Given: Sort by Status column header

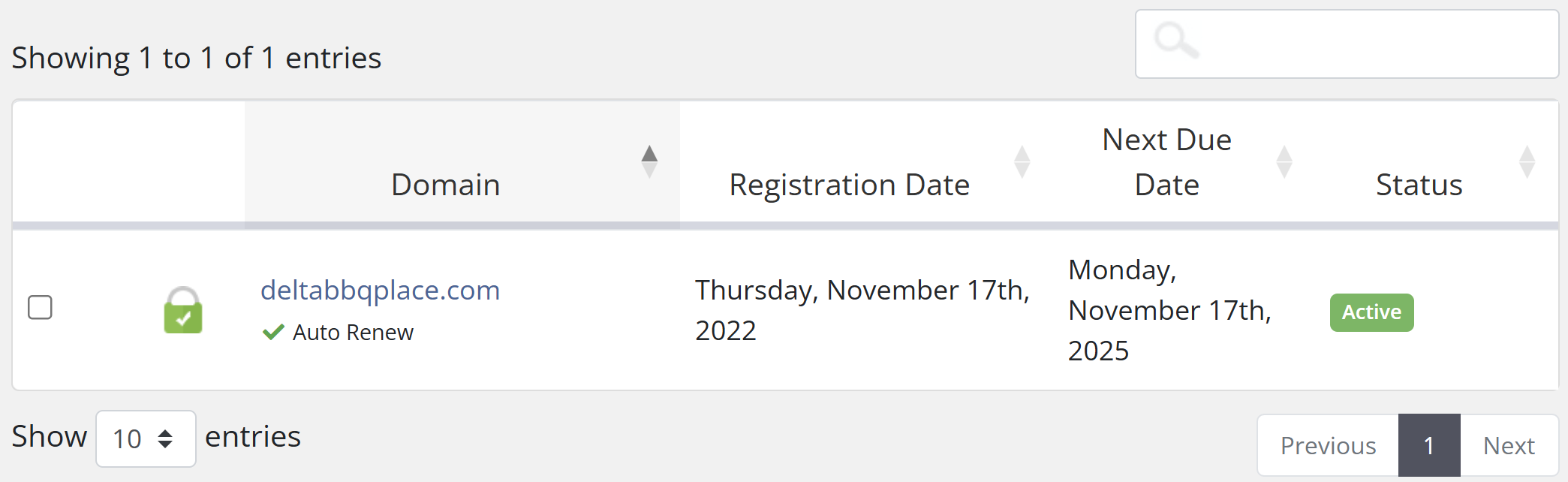Looking at the screenshot, I should click(1419, 185).
